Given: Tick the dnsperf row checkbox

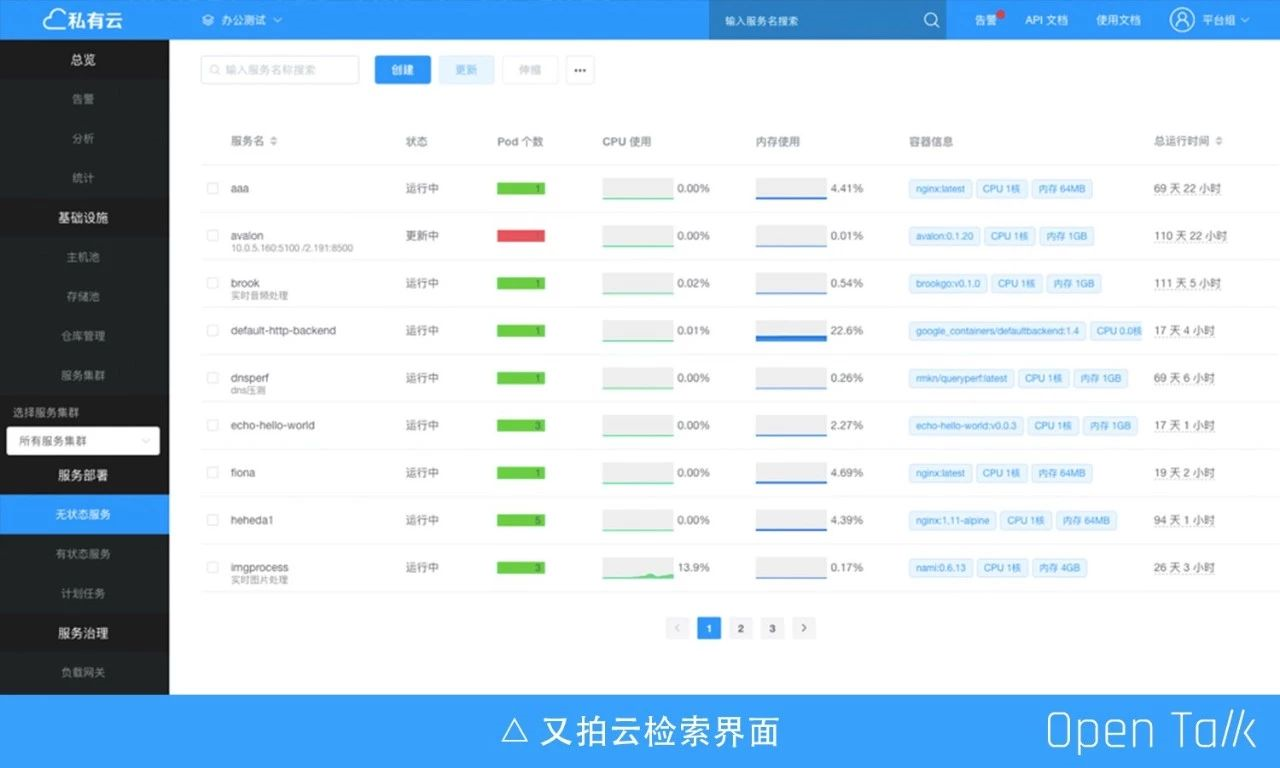Looking at the screenshot, I should tap(212, 378).
